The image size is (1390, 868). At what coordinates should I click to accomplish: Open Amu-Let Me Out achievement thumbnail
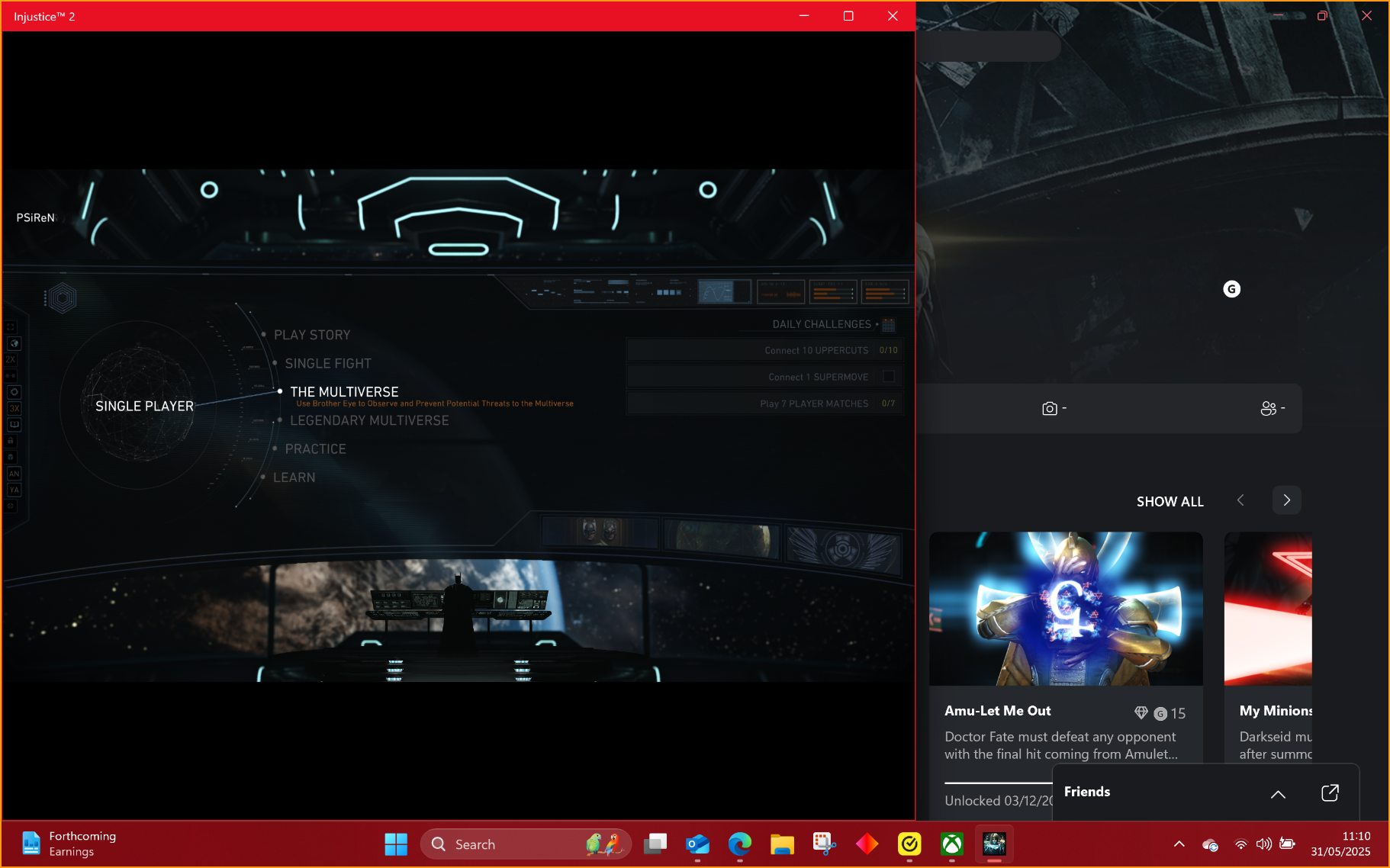click(1066, 609)
